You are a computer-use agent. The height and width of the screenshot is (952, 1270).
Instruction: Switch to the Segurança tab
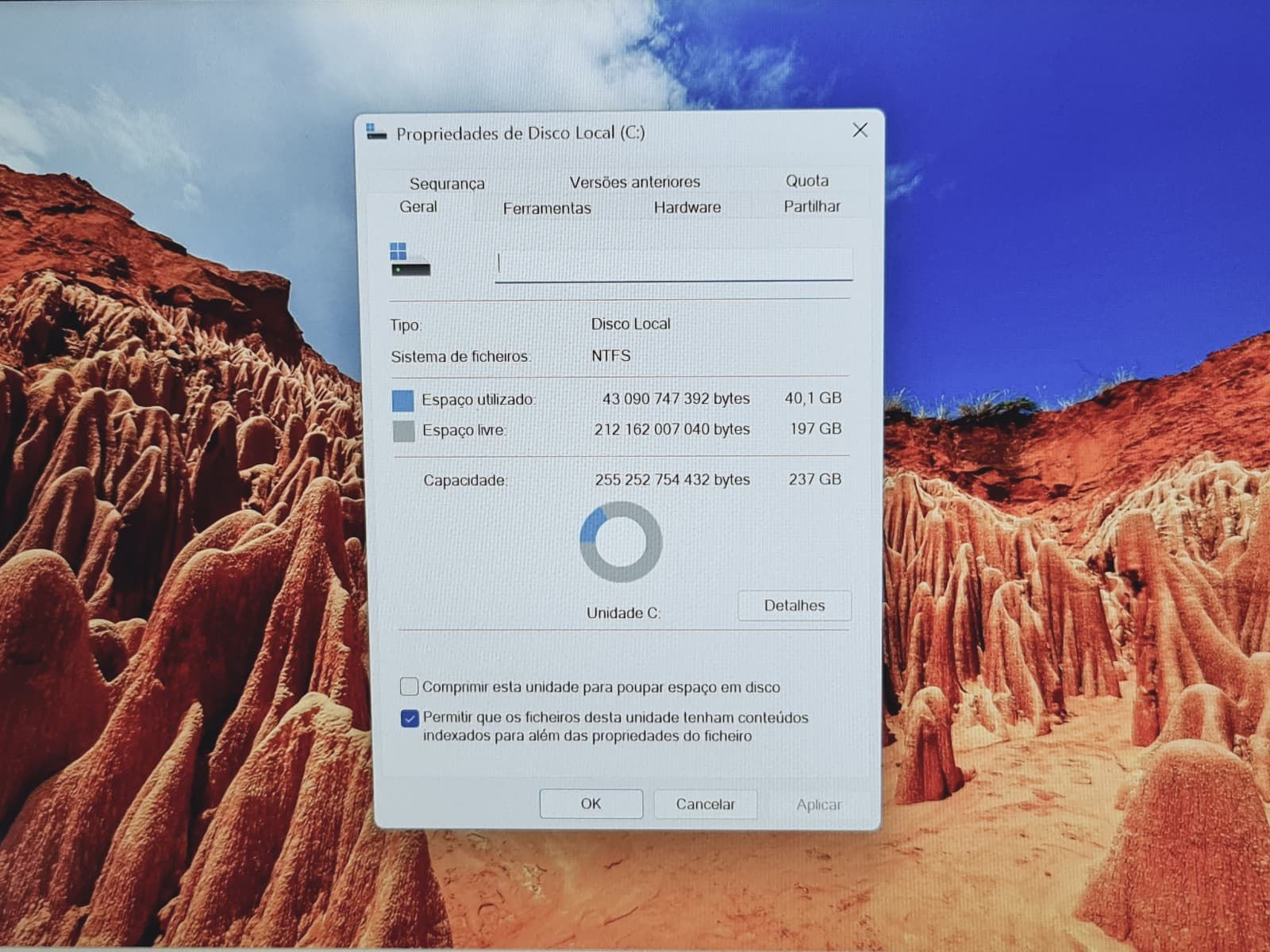[447, 183]
